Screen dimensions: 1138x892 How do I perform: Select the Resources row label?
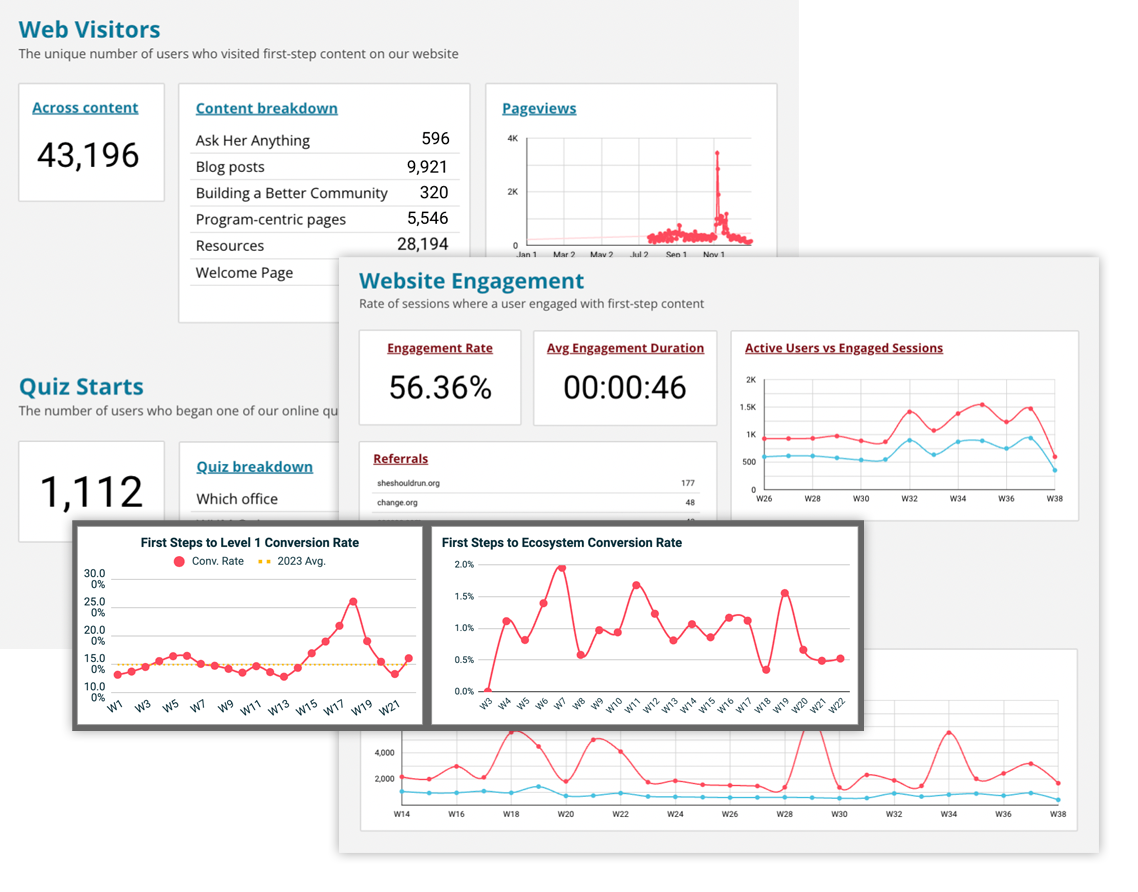pos(230,245)
